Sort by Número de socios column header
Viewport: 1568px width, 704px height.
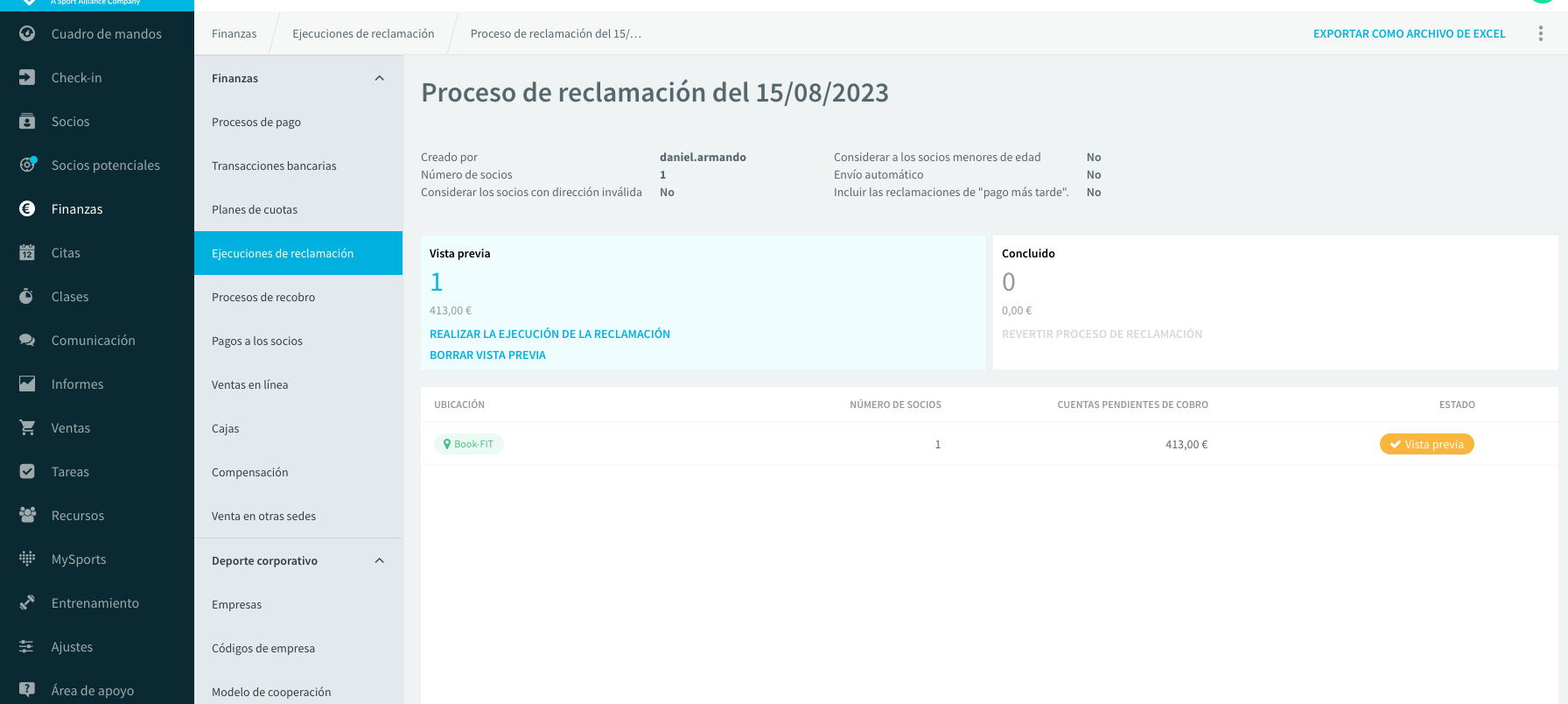point(895,405)
